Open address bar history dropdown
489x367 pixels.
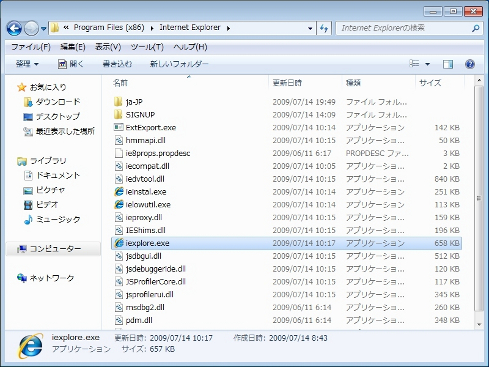point(310,29)
